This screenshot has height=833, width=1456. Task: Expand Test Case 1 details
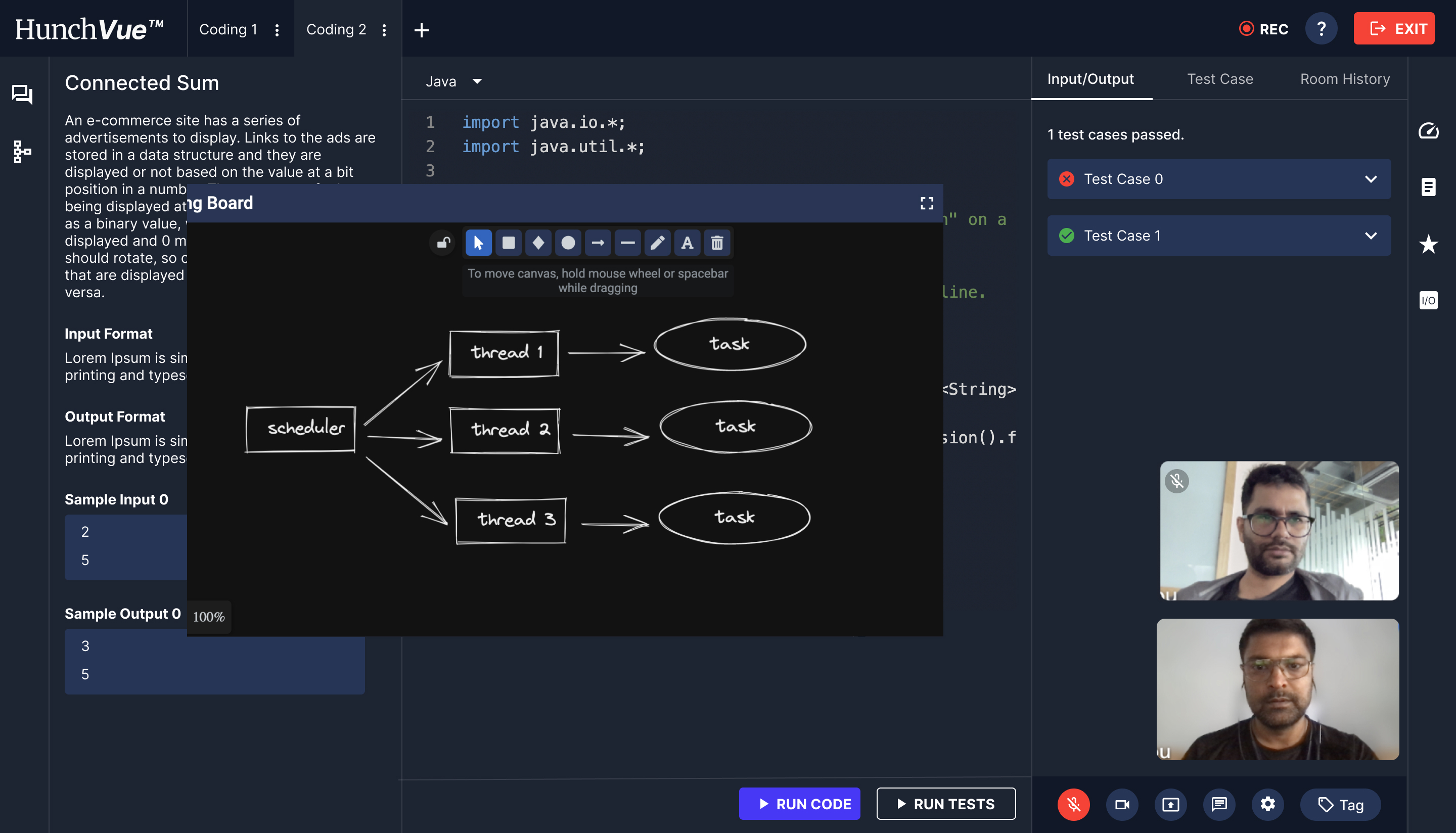tap(1370, 236)
